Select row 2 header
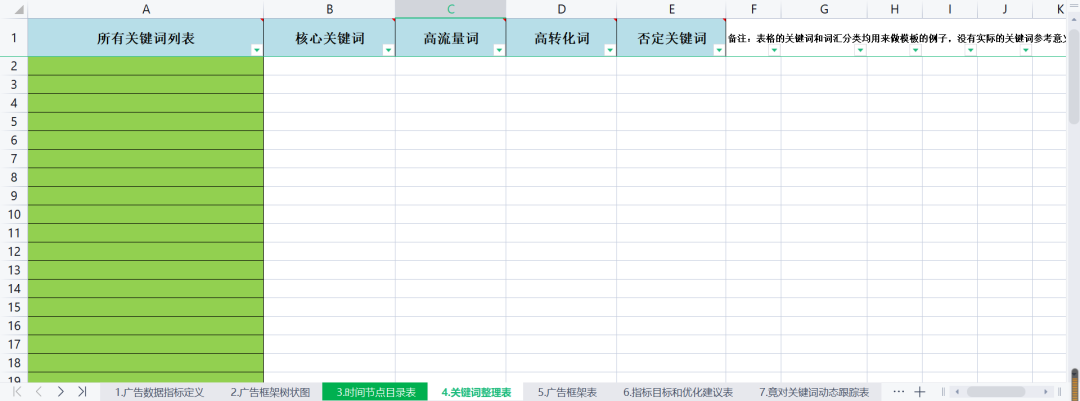 pos(14,66)
